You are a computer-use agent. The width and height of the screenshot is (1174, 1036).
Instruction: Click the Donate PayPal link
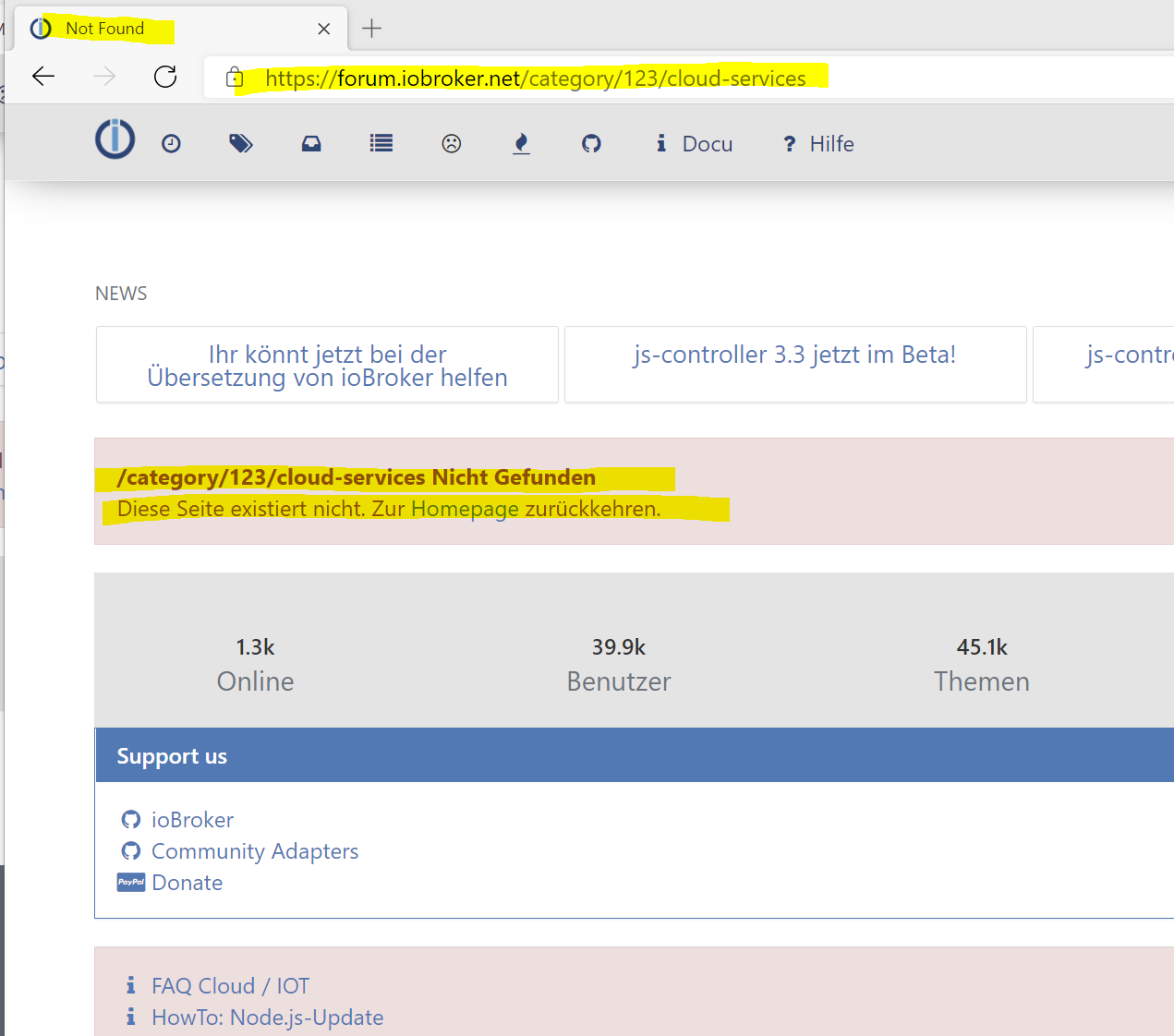188,883
